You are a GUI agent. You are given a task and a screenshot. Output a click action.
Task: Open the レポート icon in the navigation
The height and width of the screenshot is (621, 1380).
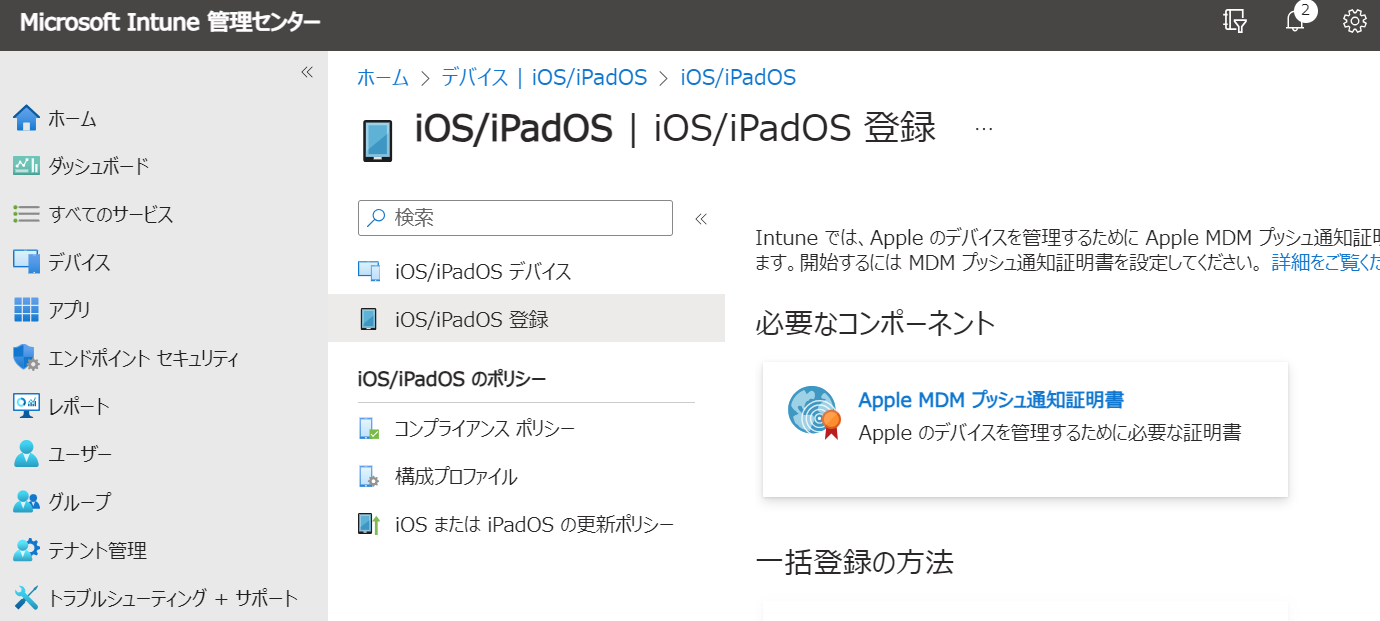[28, 406]
